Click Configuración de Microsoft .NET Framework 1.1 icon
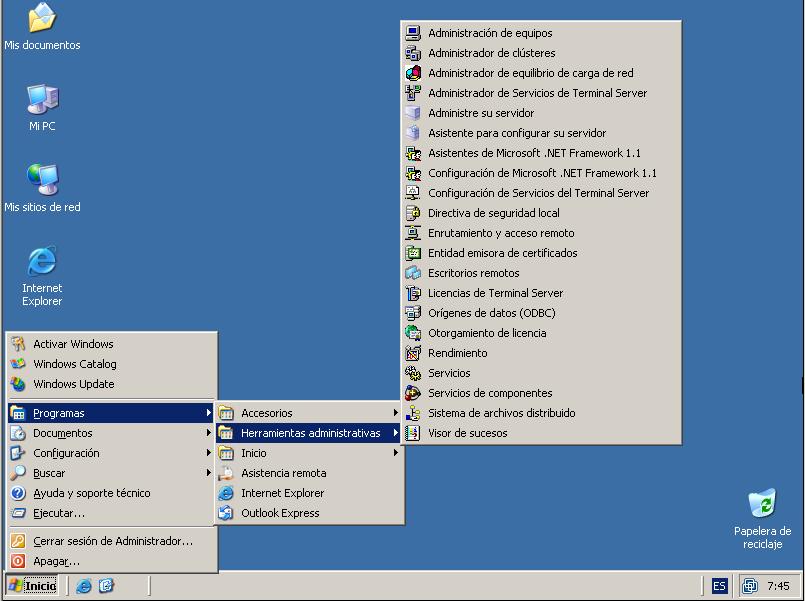Viewport: 805px width, 601px height. click(413, 173)
